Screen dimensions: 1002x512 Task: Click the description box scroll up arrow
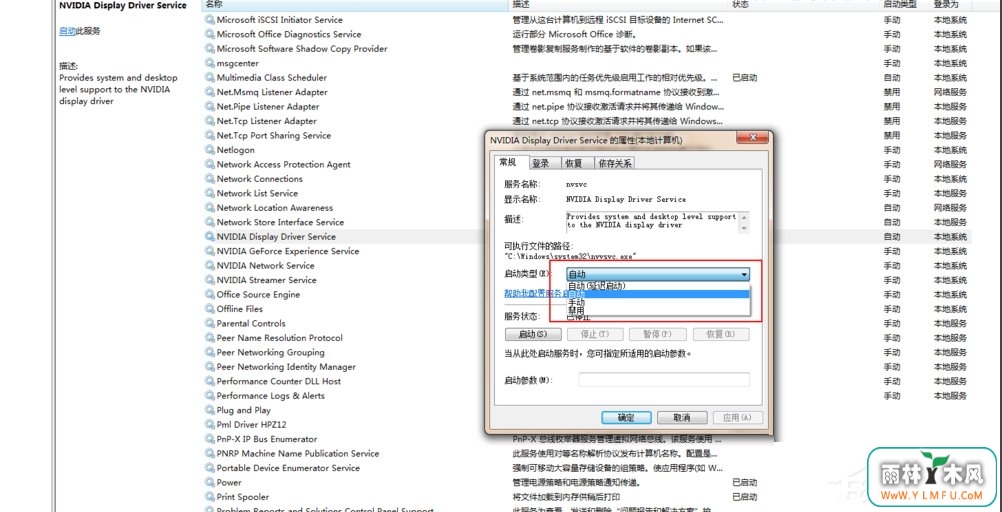click(x=744, y=216)
